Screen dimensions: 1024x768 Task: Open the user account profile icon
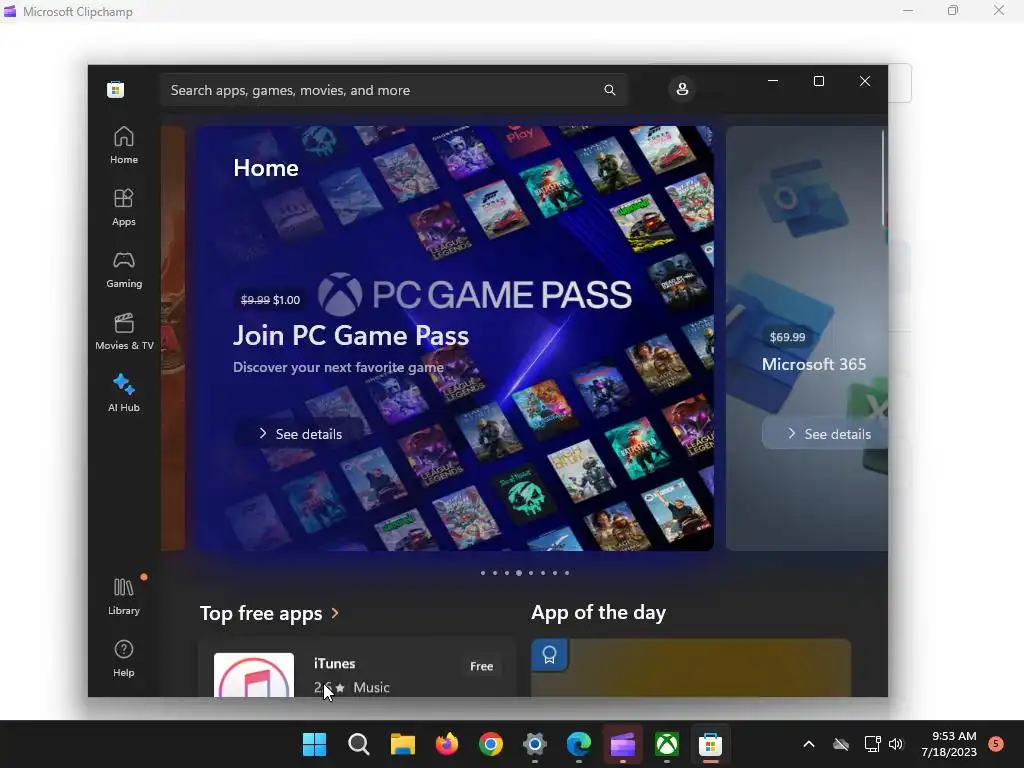[x=682, y=89]
